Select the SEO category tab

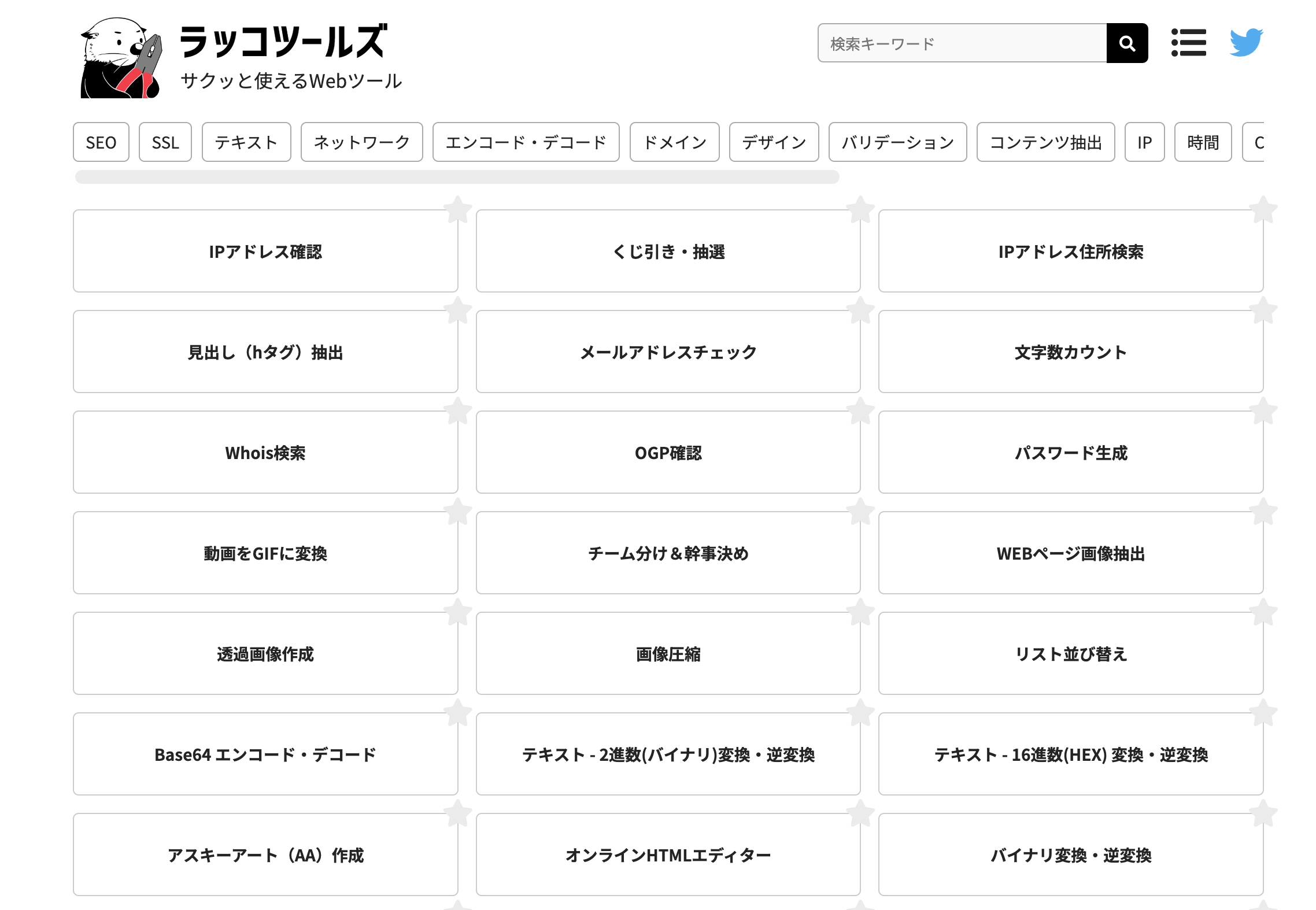101,142
